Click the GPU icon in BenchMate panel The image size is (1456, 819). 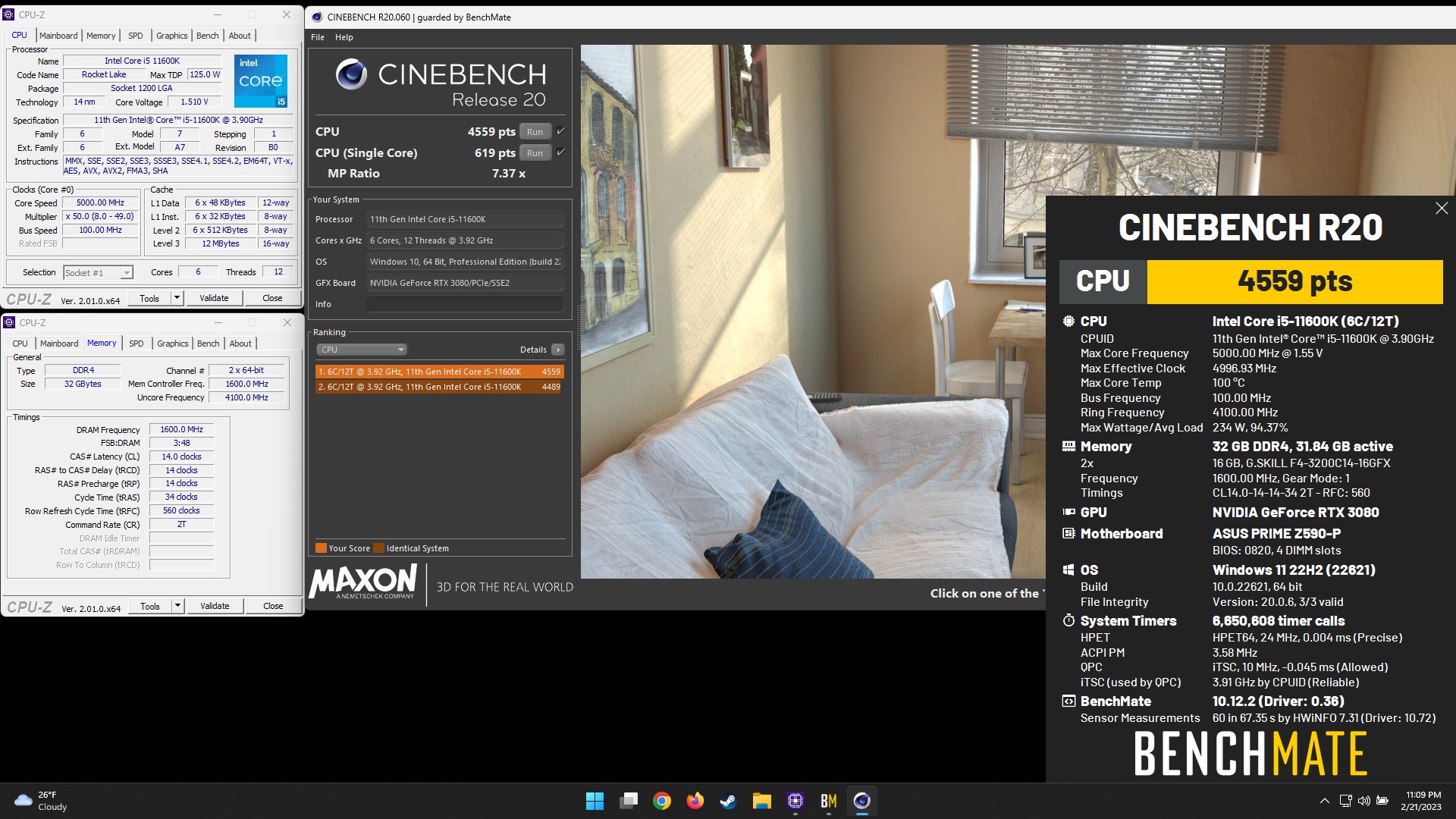pos(1068,513)
